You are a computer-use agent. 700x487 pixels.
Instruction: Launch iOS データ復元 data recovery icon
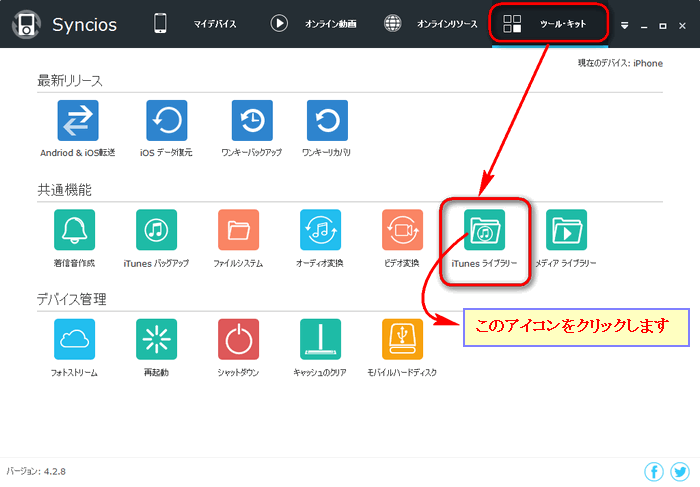(167, 120)
